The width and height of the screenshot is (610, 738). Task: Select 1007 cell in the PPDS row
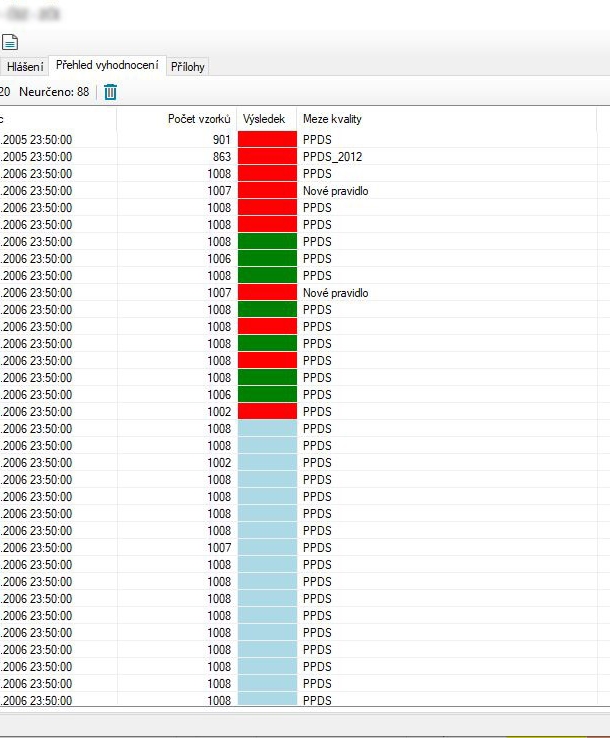click(177, 547)
